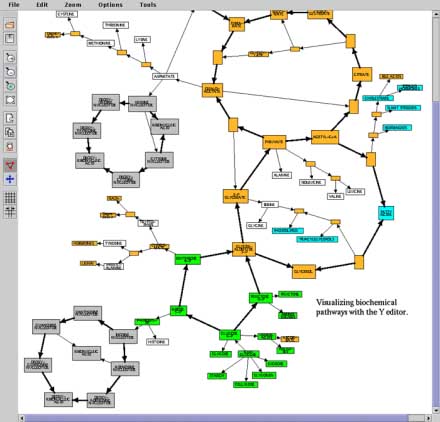The image size is (440, 422).
Task: Click the copy documents icon
Action: coord(10,132)
